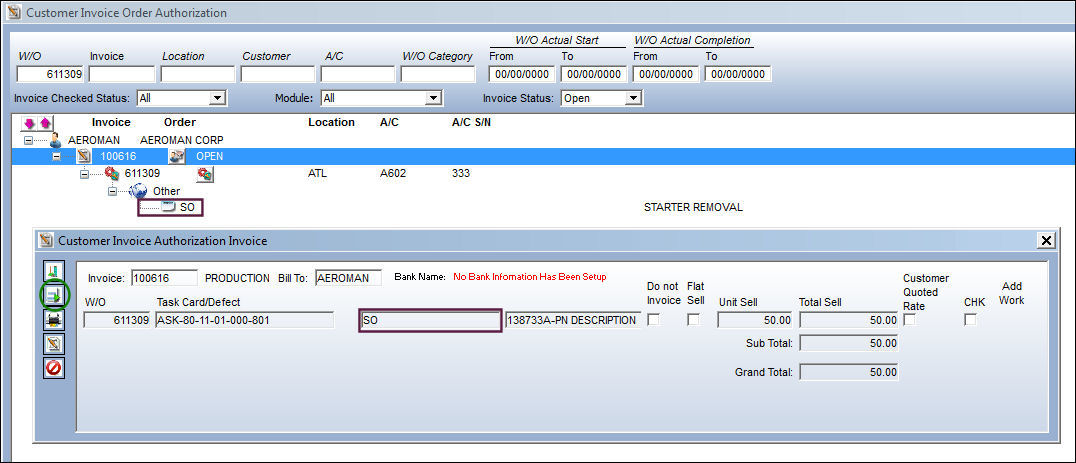Click the printer icon in invoice toolbar
Viewport: 1076px width, 463px height.
pyautogui.click(x=54, y=320)
